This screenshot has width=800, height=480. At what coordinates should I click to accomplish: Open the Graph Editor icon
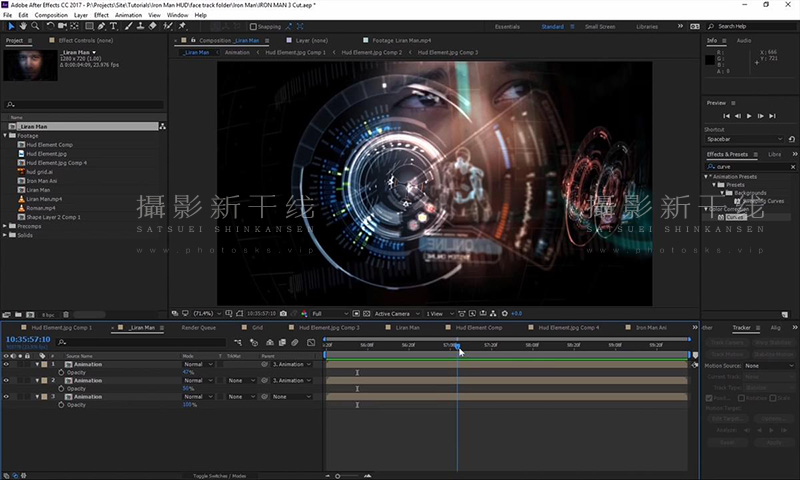(311, 343)
